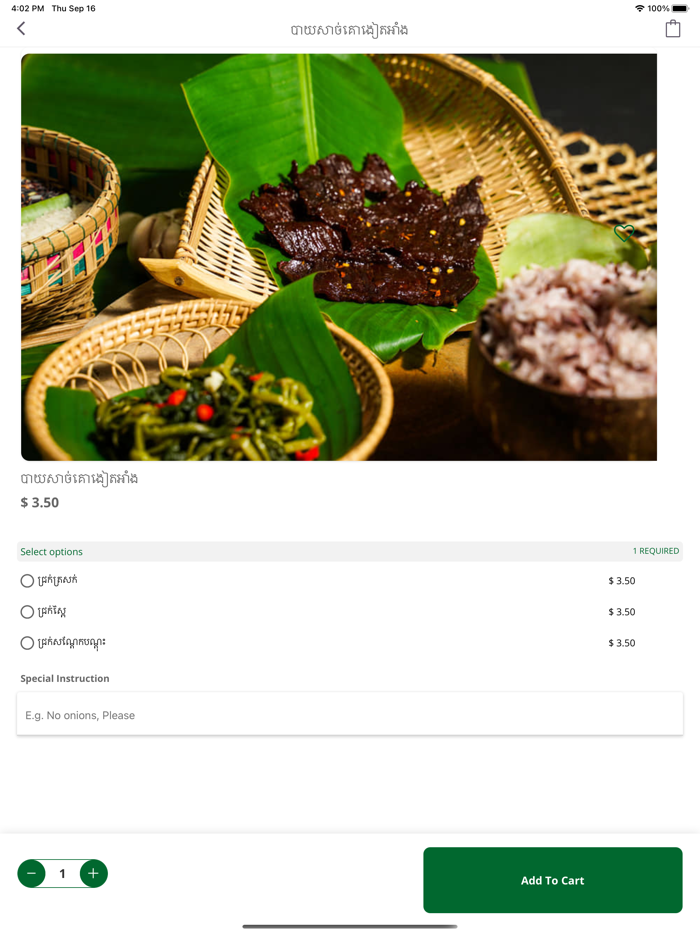Decrease quantity with the minus button
700x934 pixels.
(x=32, y=873)
